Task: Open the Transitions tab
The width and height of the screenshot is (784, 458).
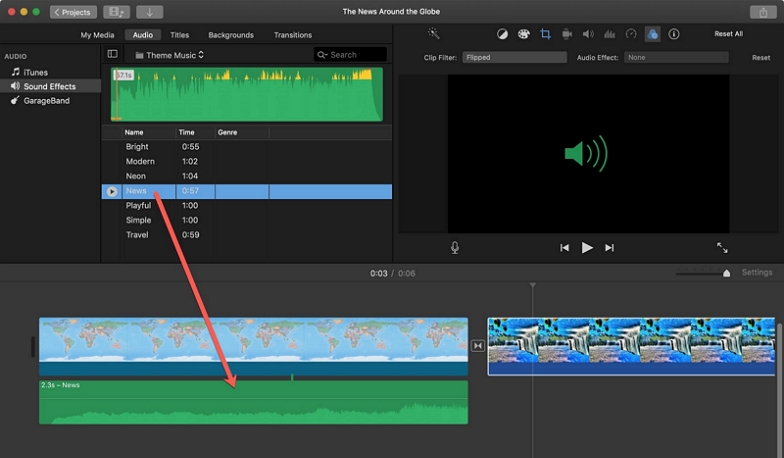Action: tap(293, 35)
